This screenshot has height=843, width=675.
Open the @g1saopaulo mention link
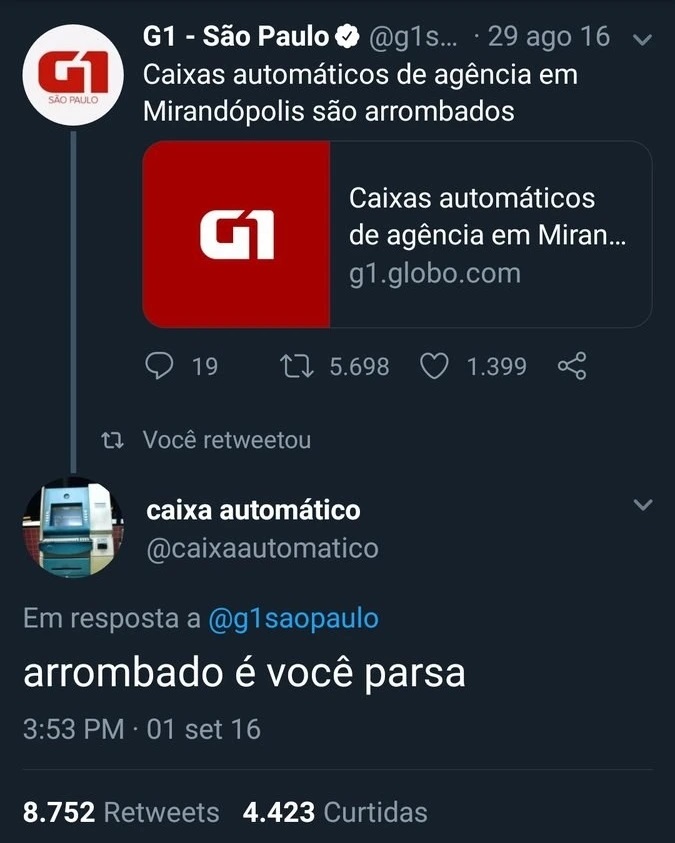click(293, 619)
